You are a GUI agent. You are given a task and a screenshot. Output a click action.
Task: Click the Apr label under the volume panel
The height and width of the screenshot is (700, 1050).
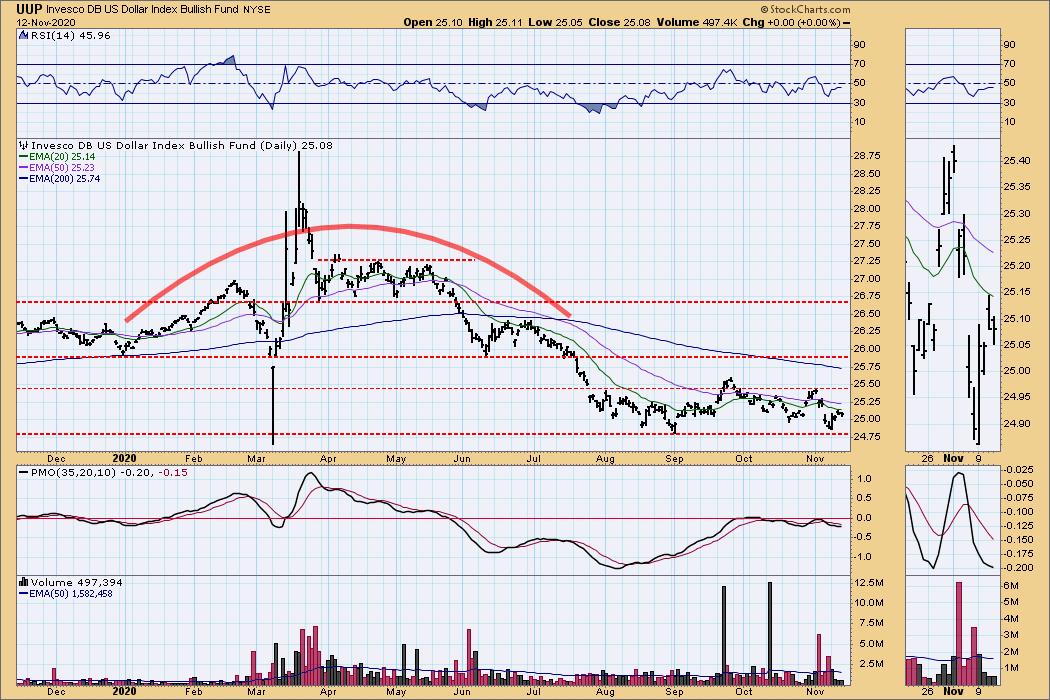coord(327,691)
